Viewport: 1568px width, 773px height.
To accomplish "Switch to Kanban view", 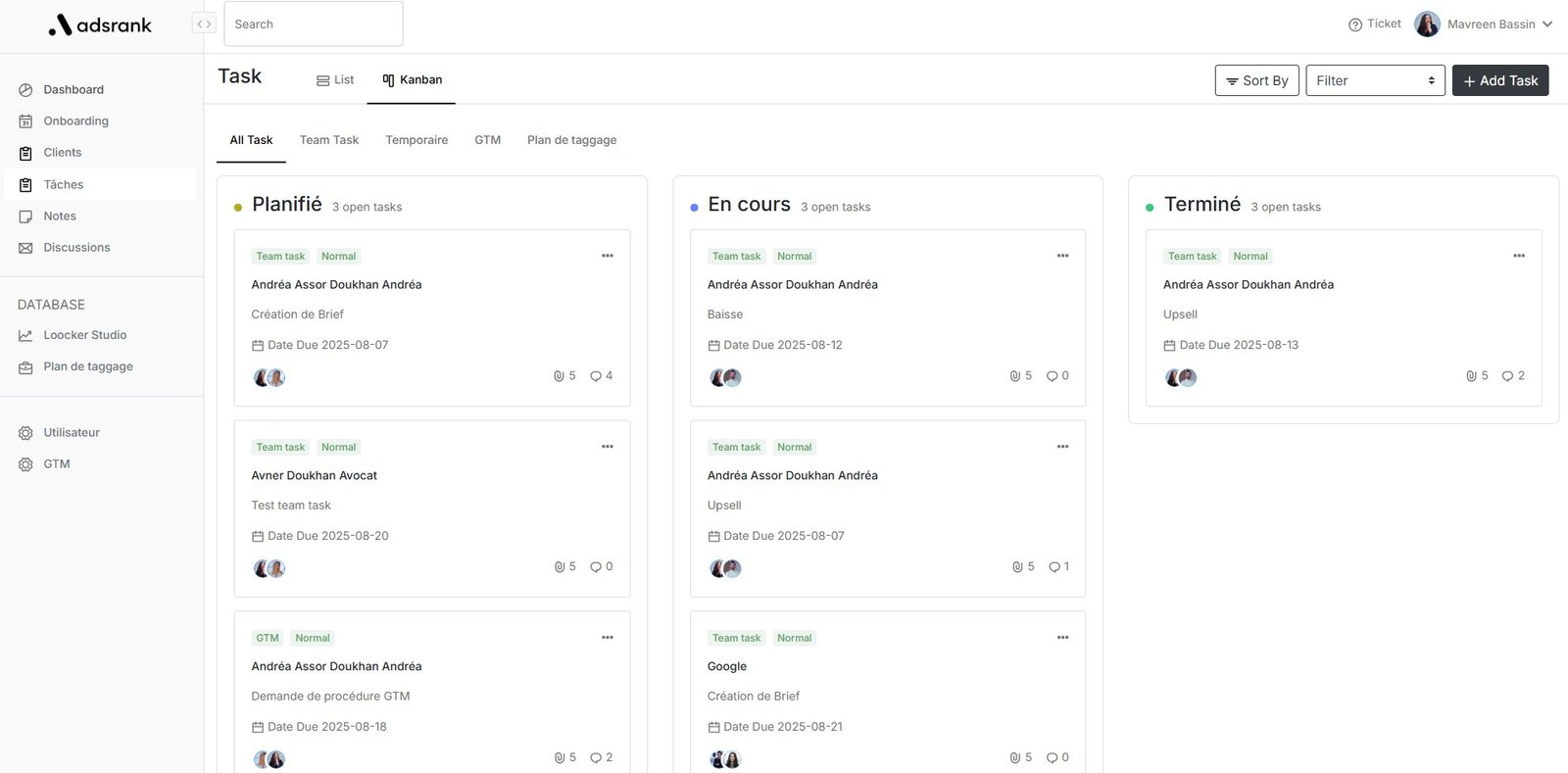I will point(412,80).
